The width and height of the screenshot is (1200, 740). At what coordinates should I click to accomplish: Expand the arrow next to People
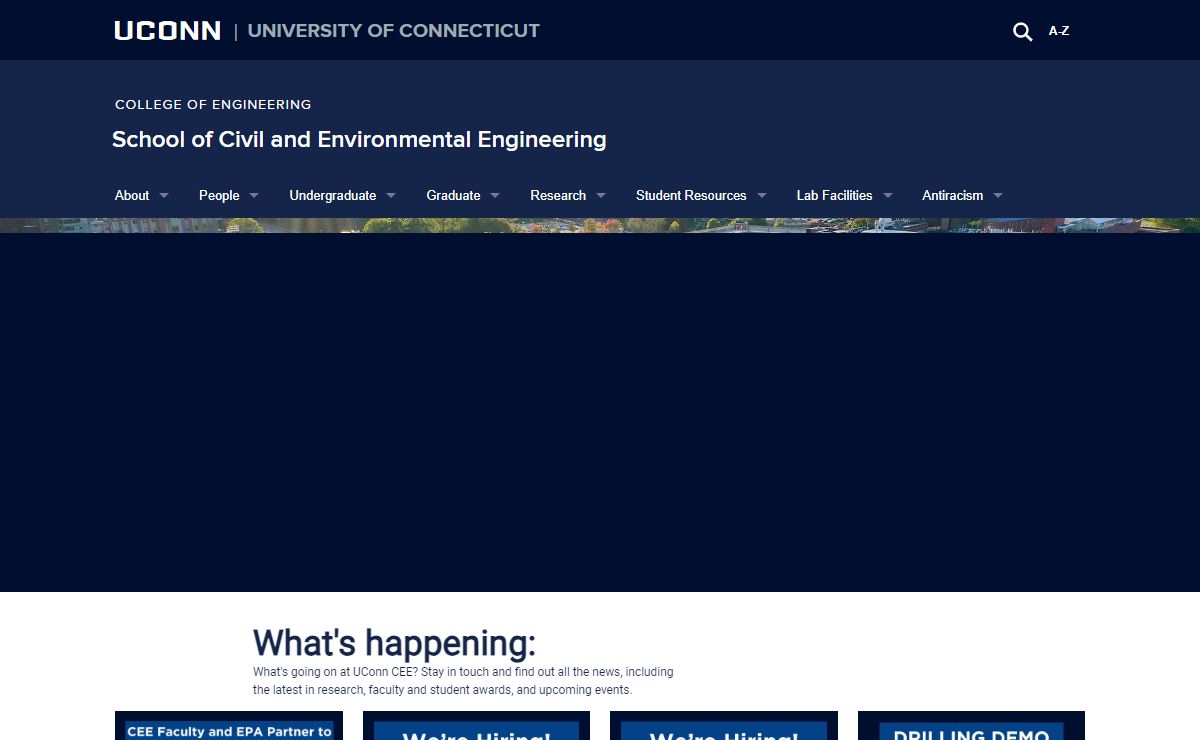pyautogui.click(x=254, y=196)
